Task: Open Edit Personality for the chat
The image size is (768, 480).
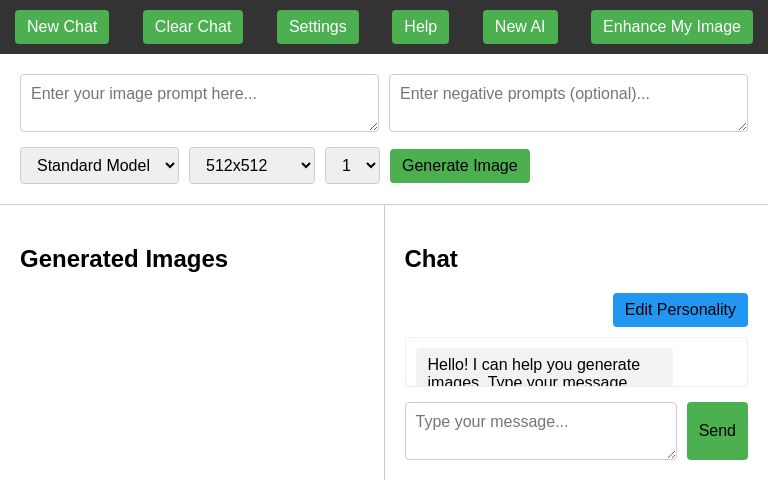Action: [x=680, y=310]
